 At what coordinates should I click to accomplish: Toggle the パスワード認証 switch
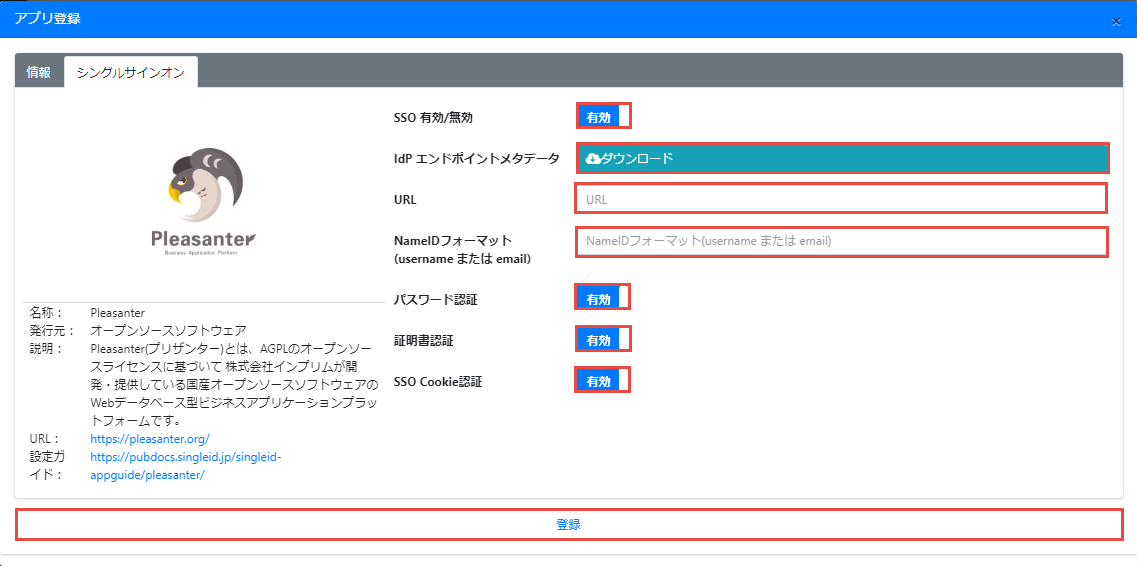coord(602,297)
